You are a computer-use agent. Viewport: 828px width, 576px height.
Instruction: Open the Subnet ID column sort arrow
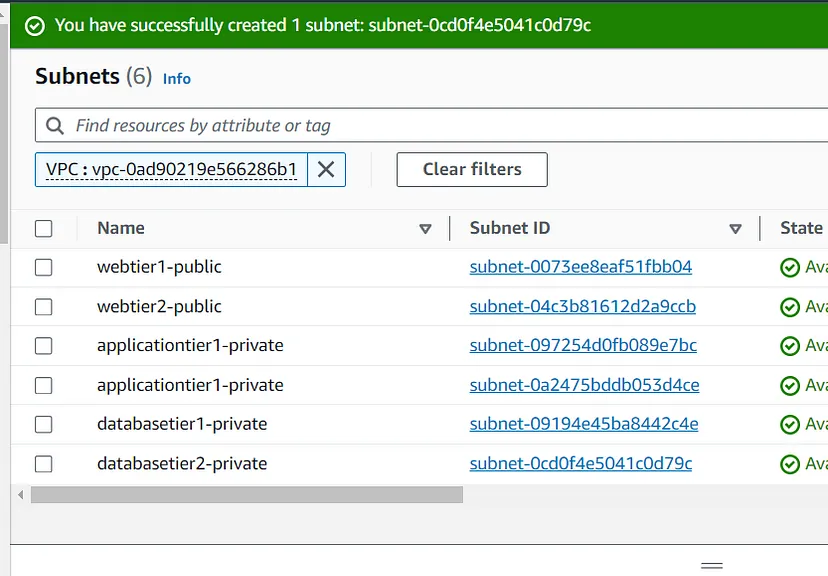(x=736, y=229)
